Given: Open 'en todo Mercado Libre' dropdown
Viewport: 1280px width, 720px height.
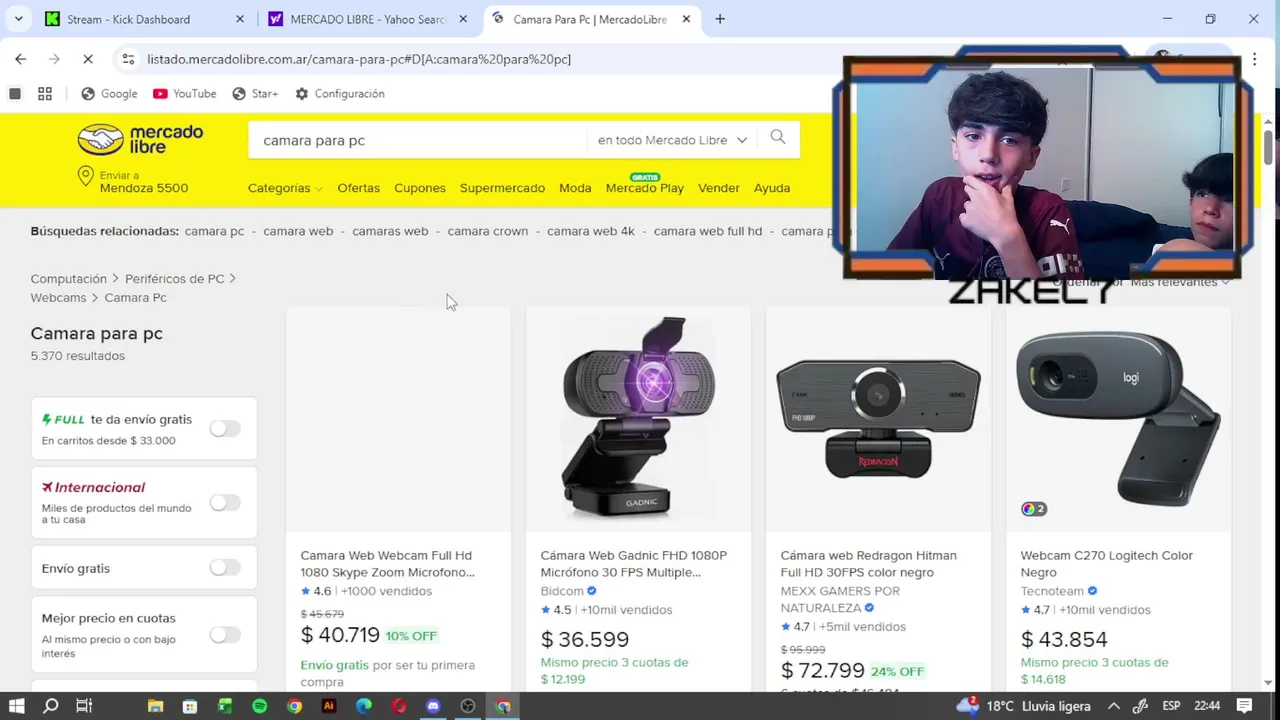Looking at the screenshot, I should click(x=672, y=140).
